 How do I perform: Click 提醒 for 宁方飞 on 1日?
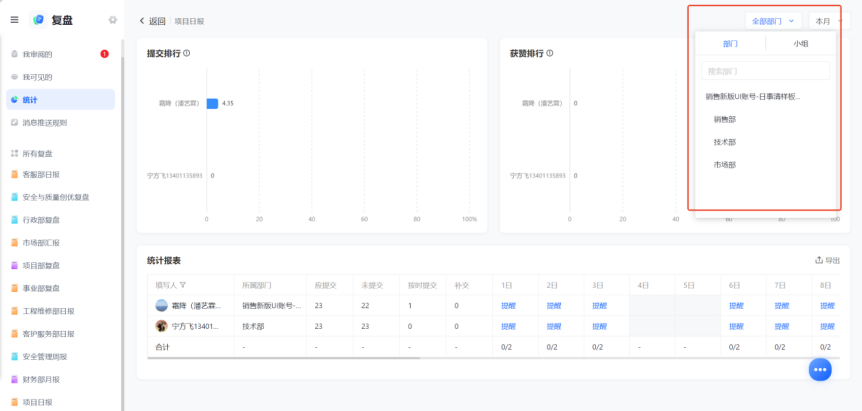coord(508,326)
